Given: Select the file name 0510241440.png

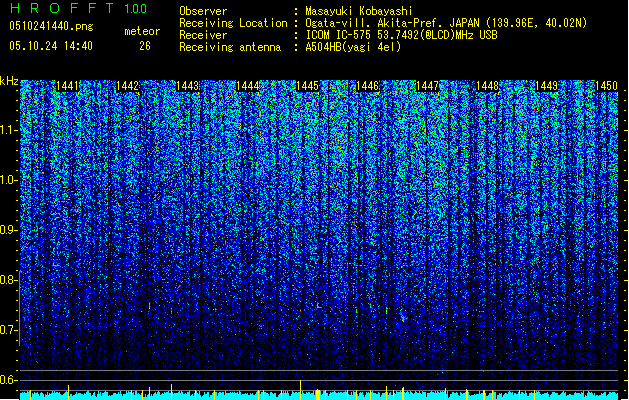Looking at the screenshot, I should [x=51, y=26].
